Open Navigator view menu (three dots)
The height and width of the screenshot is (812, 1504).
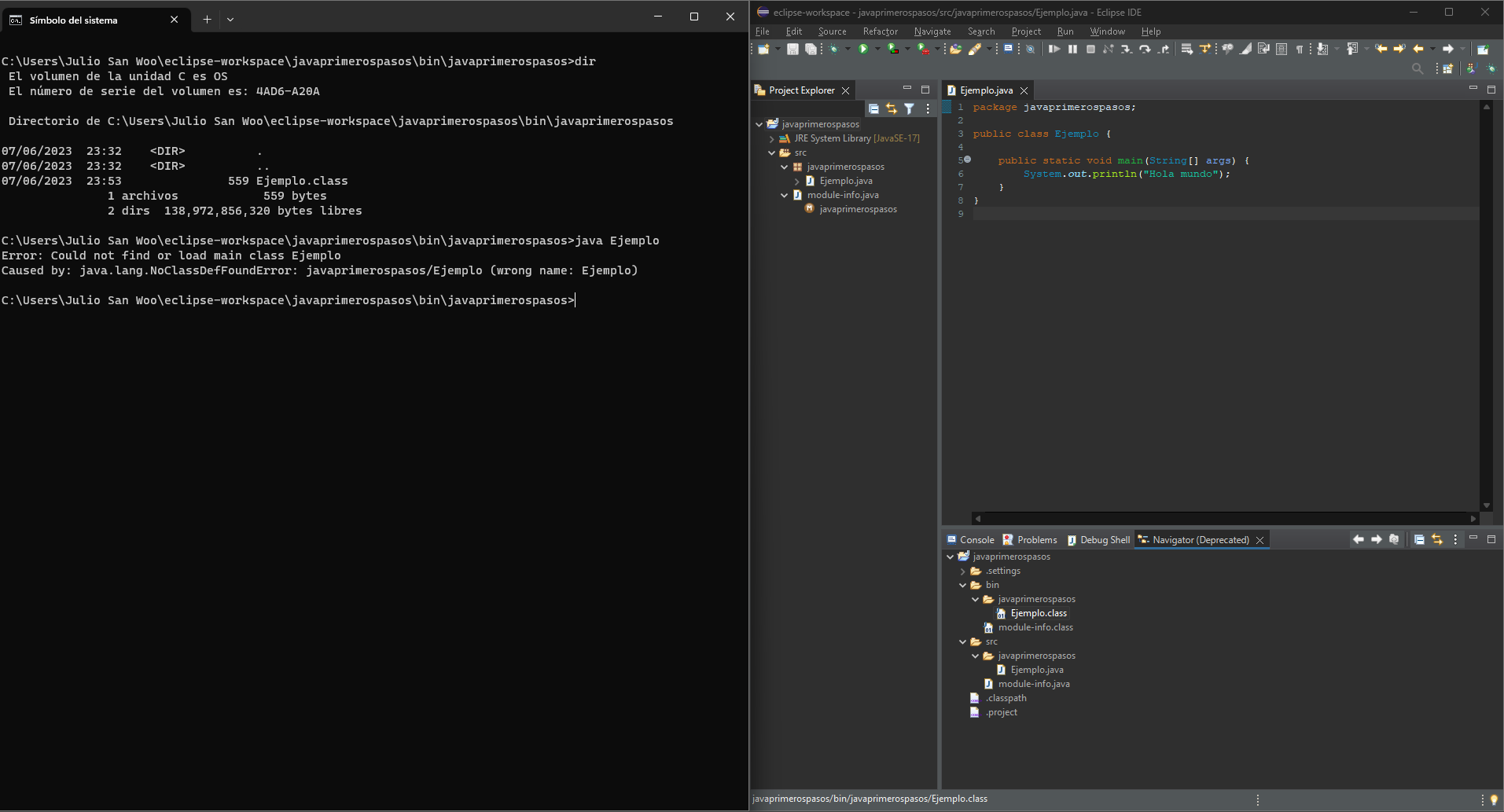pyautogui.click(x=1455, y=539)
